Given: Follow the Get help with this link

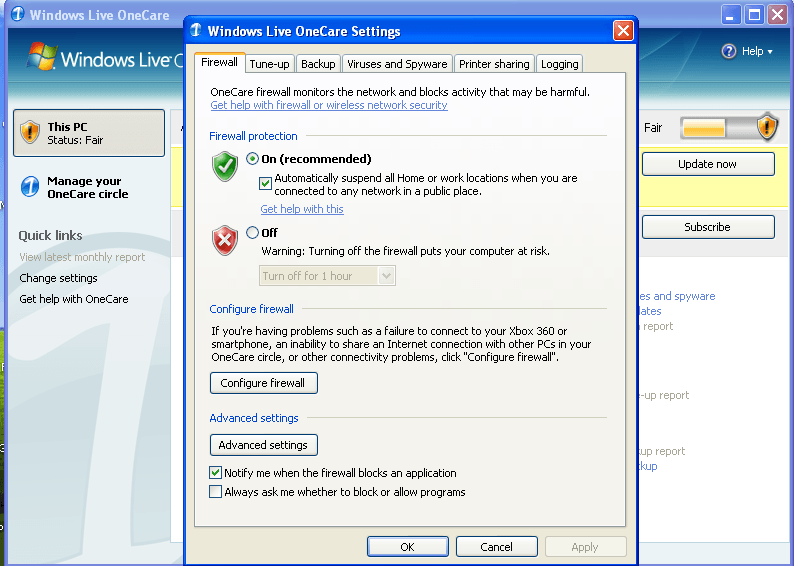Looking at the screenshot, I should pos(302,209).
